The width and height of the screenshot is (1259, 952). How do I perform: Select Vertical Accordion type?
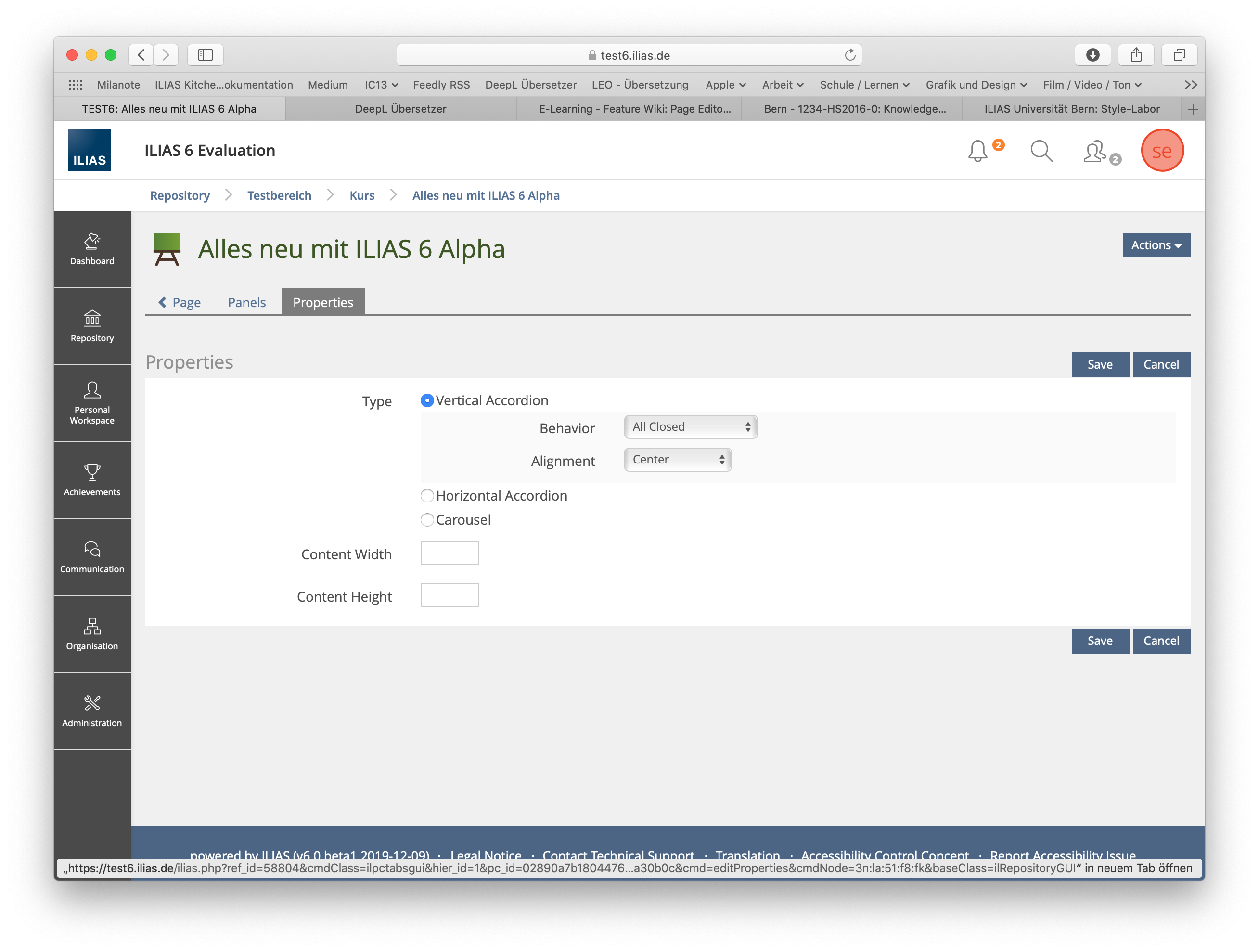tap(427, 400)
